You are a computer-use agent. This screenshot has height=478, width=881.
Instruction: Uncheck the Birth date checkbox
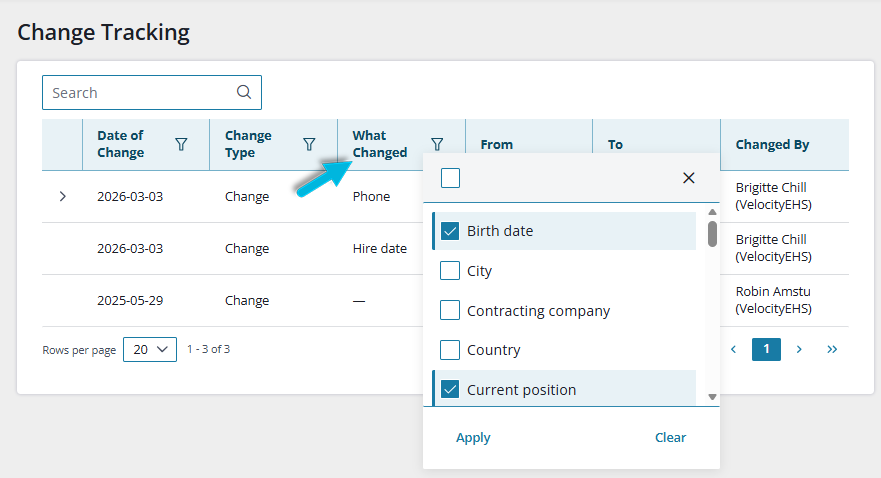(450, 231)
